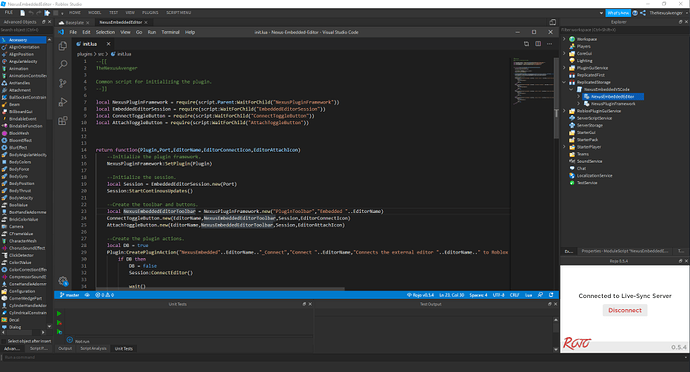This screenshot has height=372, width=690.
Task: Close the init.lua tab
Action: pyautogui.click(x=108, y=44)
